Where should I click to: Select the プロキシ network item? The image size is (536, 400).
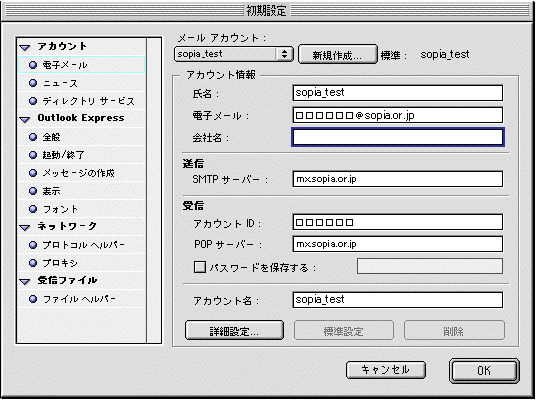click(81, 263)
